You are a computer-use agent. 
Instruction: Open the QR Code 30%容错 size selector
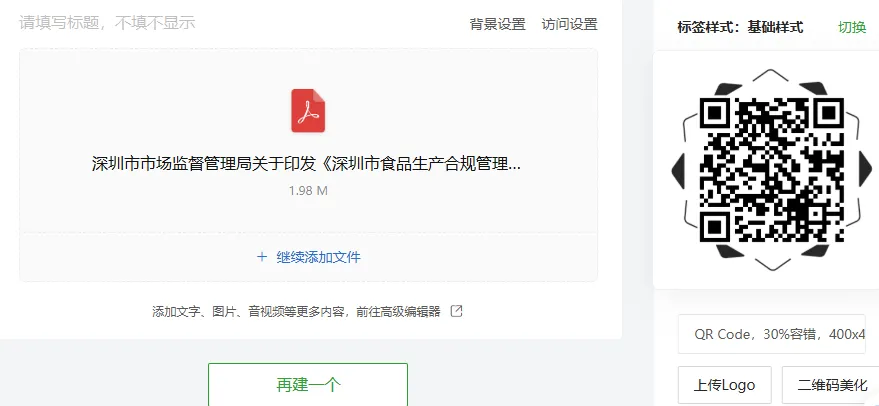[x=771, y=334]
